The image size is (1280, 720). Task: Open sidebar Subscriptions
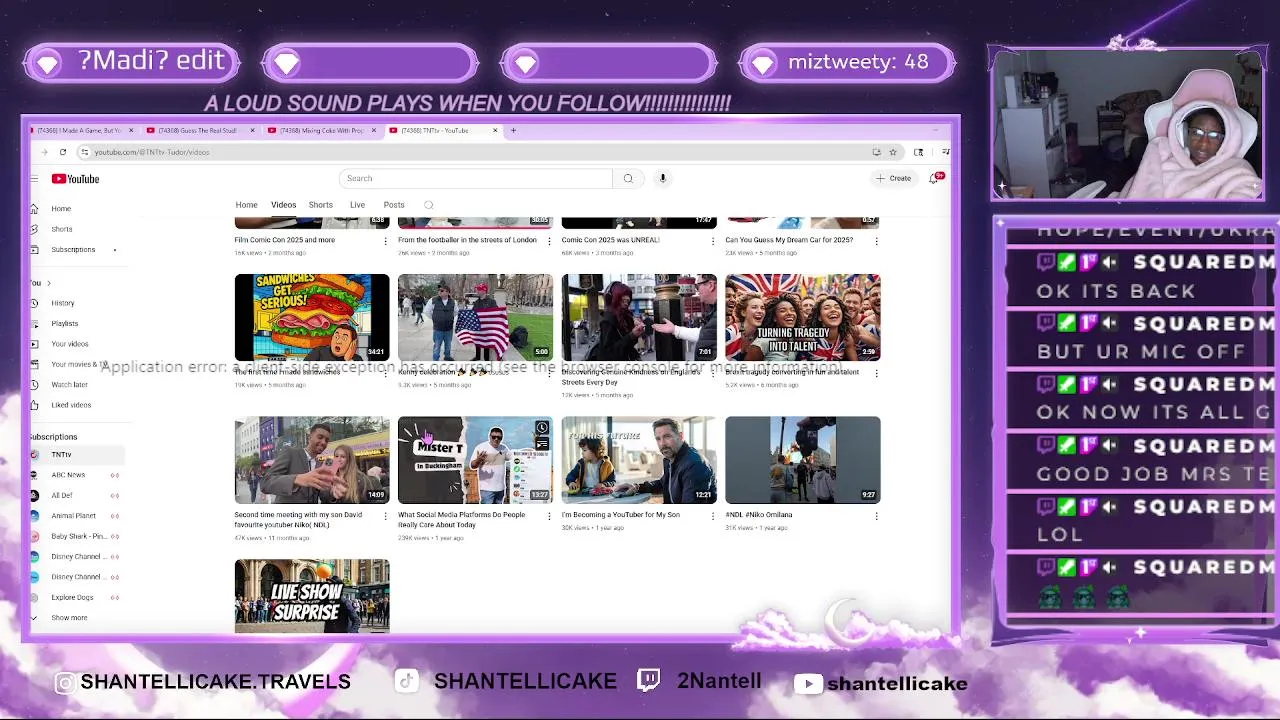pyautogui.click(x=73, y=249)
